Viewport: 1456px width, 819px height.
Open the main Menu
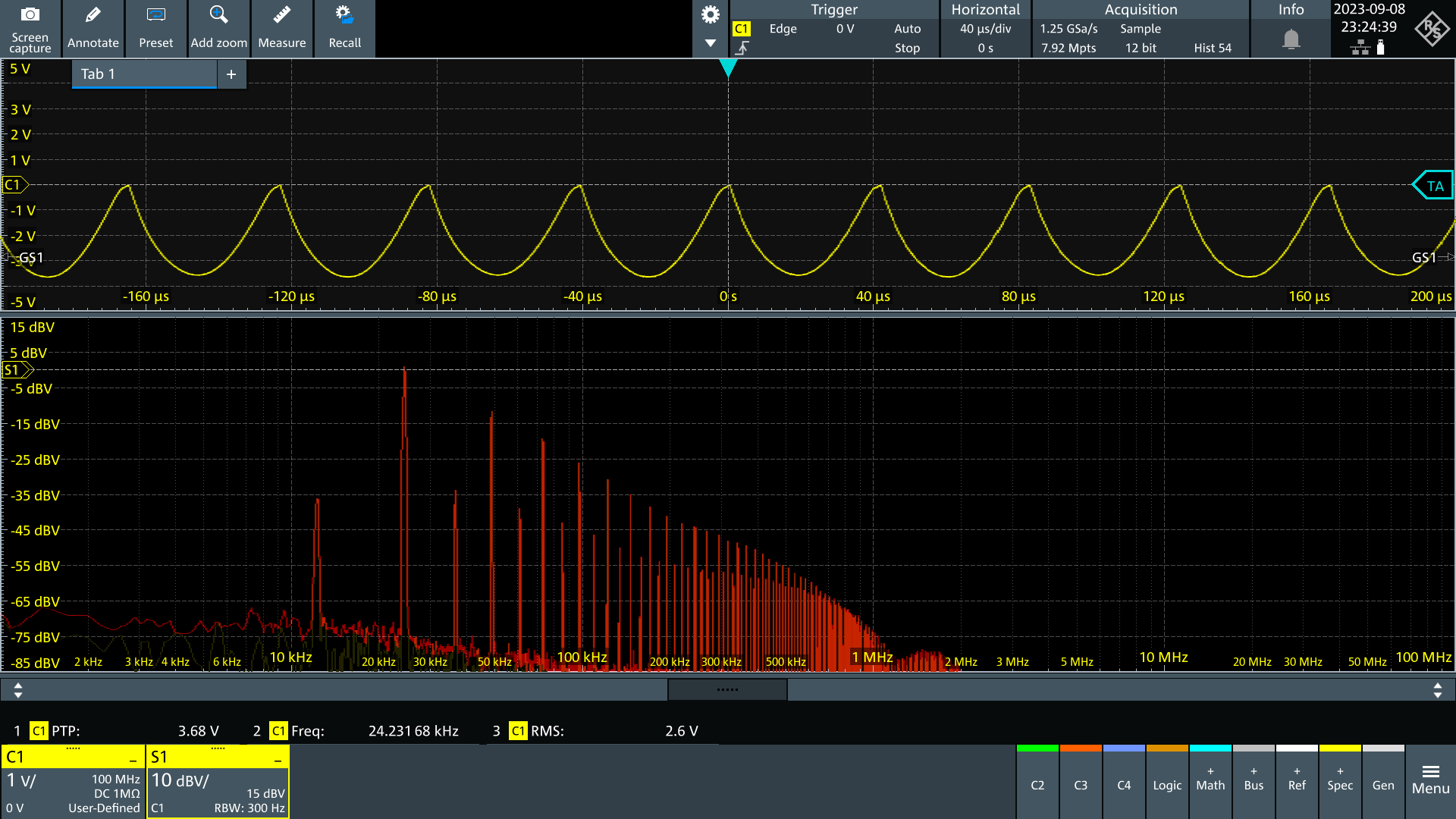[x=1431, y=782]
